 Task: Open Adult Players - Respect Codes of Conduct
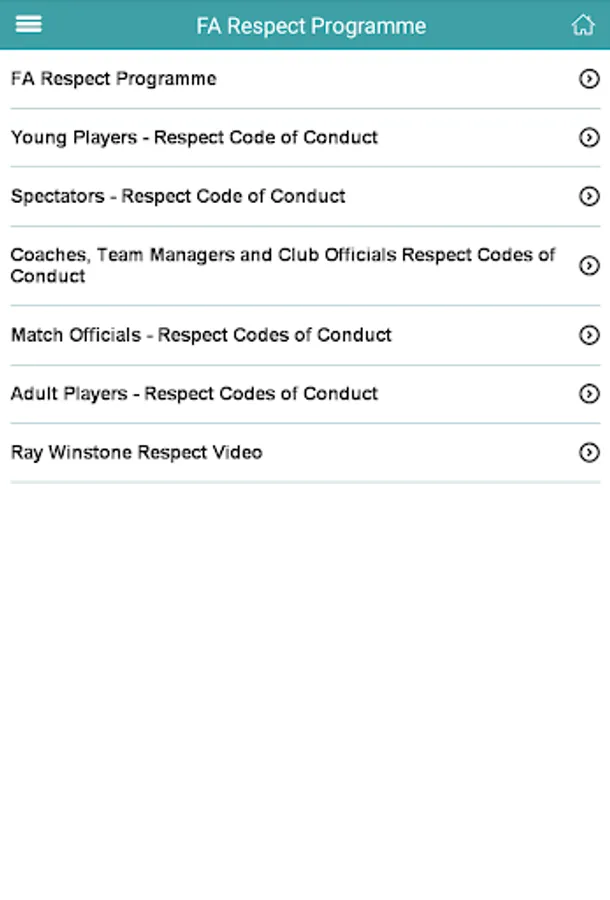click(194, 394)
